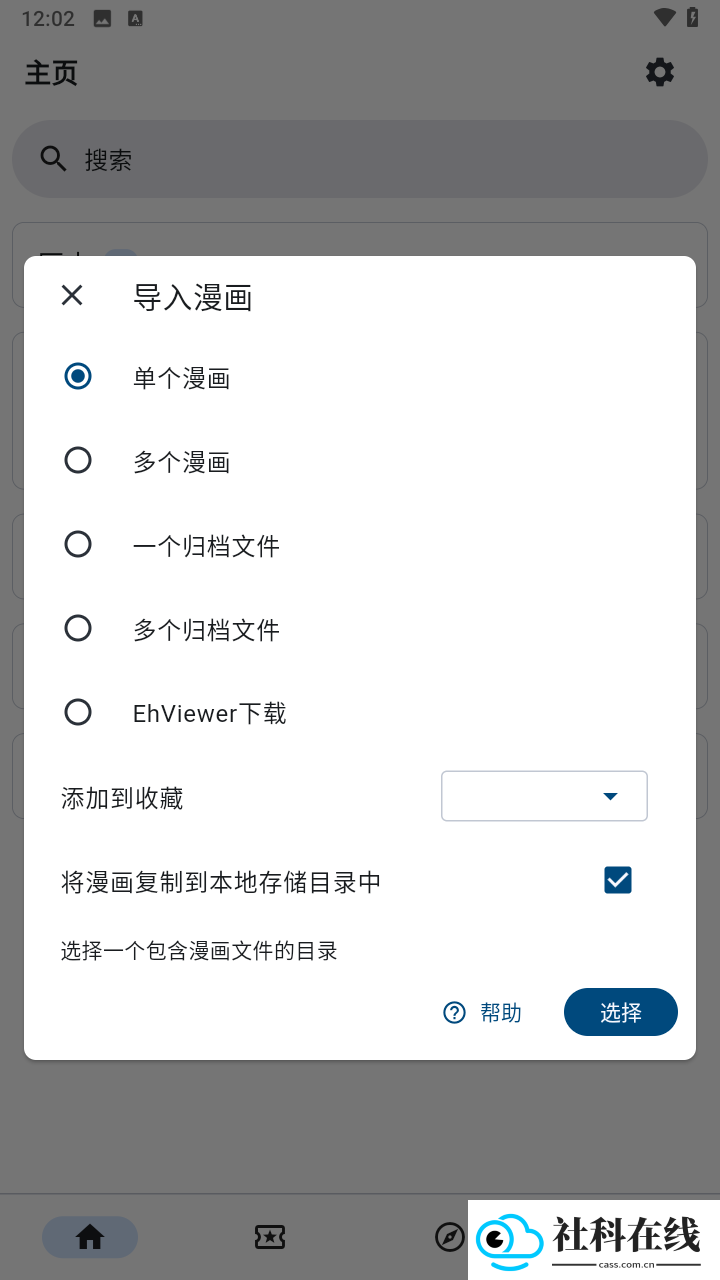The image size is (720, 1280).
Task: Tap the search magnifier icon
Action: 53,159
